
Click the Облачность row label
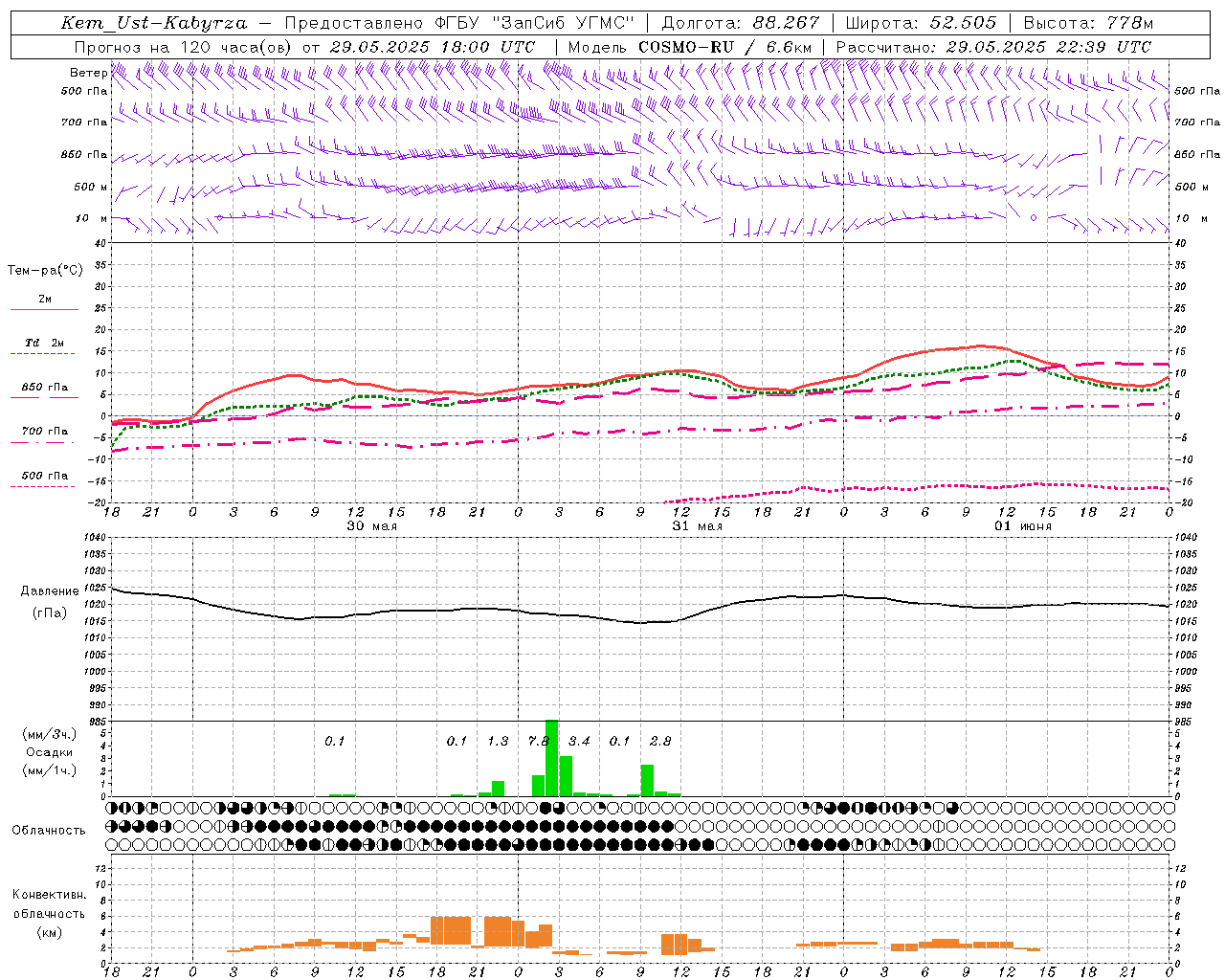click(x=49, y=831)
